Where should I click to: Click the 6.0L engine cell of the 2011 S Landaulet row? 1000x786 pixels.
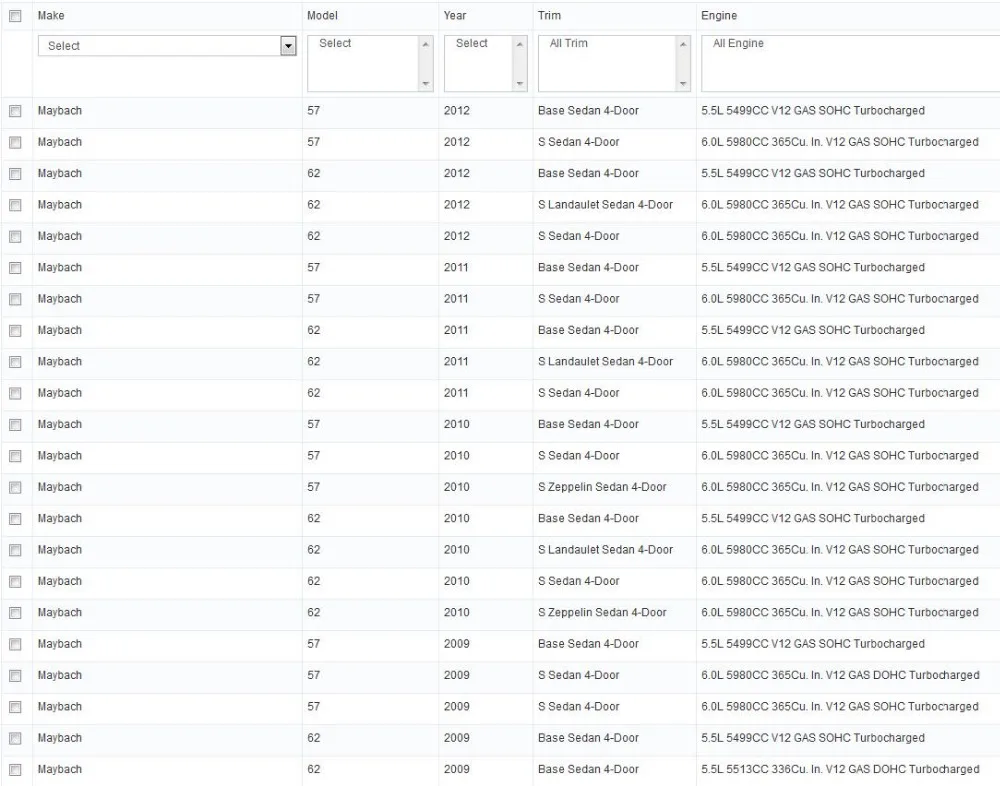pos(839,361)
